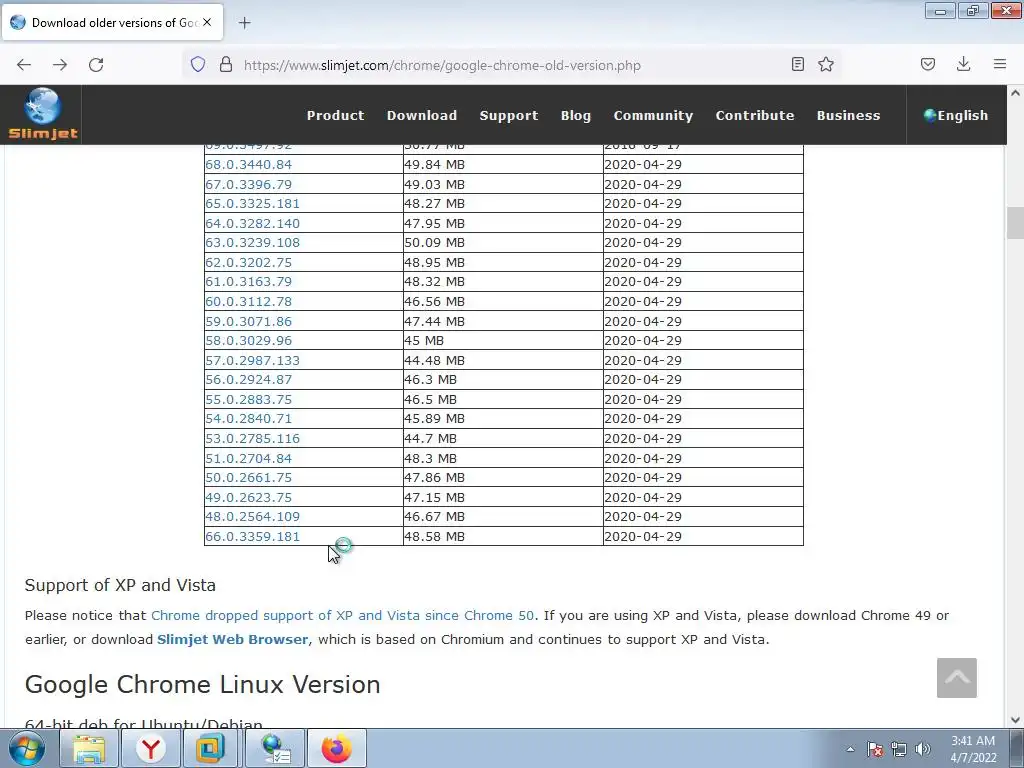Download Chrome version 58.0.3029.96
Viewport: 1024px width, 768px height.
coord(248,340)
